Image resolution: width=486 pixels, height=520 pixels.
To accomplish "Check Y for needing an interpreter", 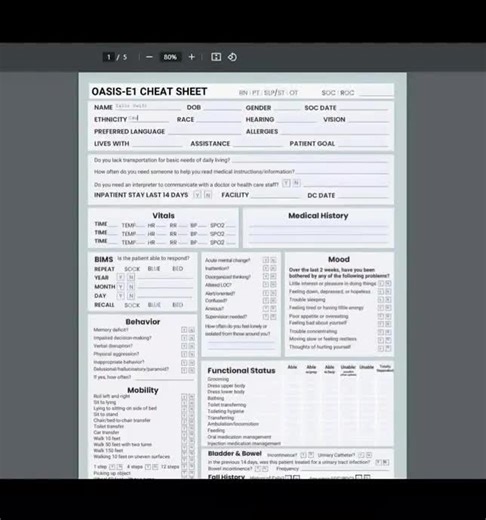I will tap(286, 183).
